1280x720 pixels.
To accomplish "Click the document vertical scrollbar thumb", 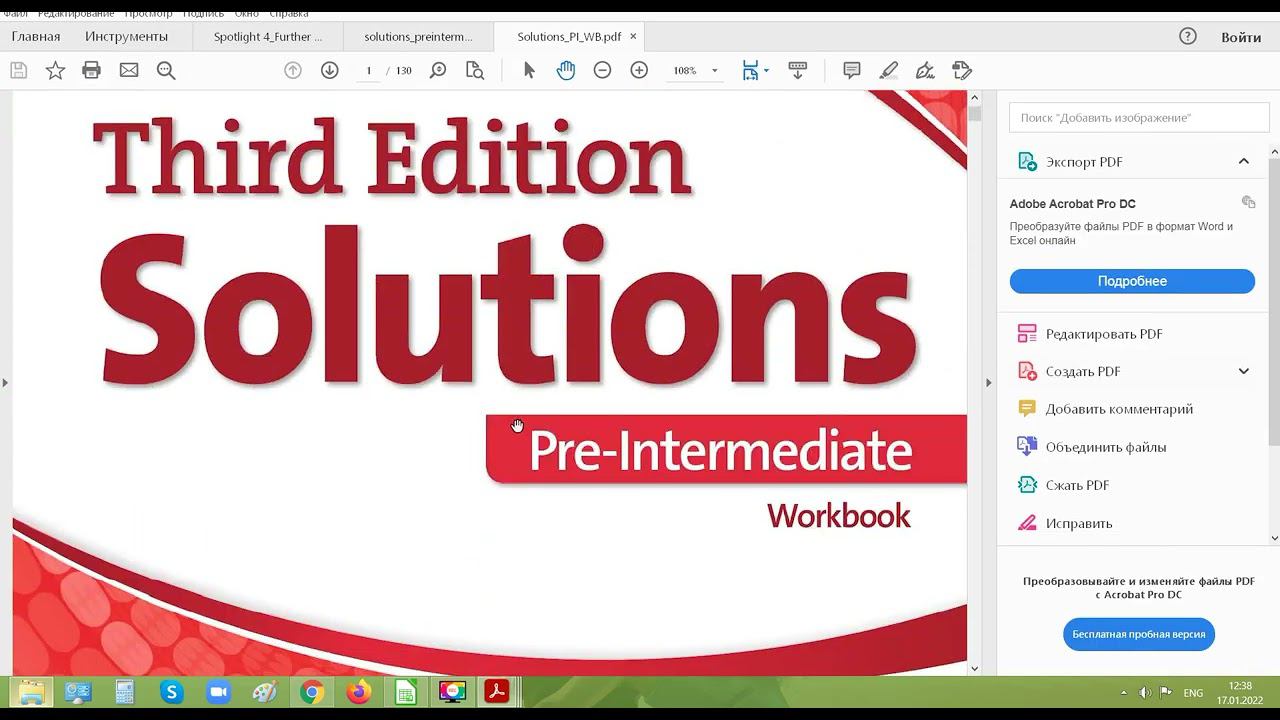I will click(975, 114).
